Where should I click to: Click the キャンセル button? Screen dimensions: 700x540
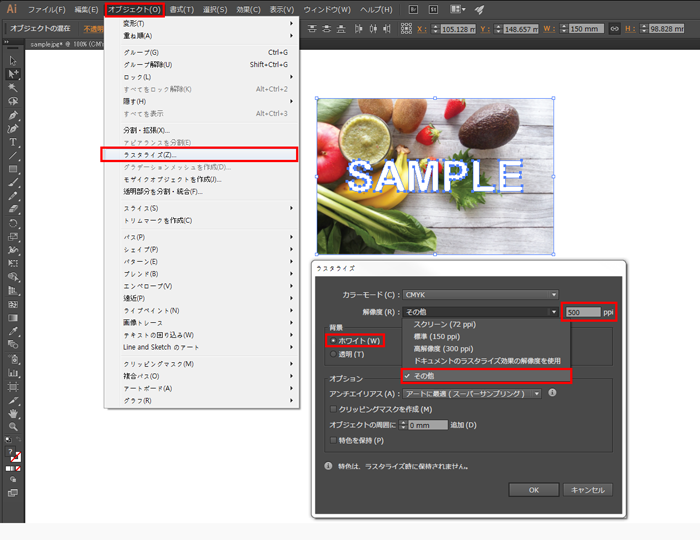click(588, 490)
